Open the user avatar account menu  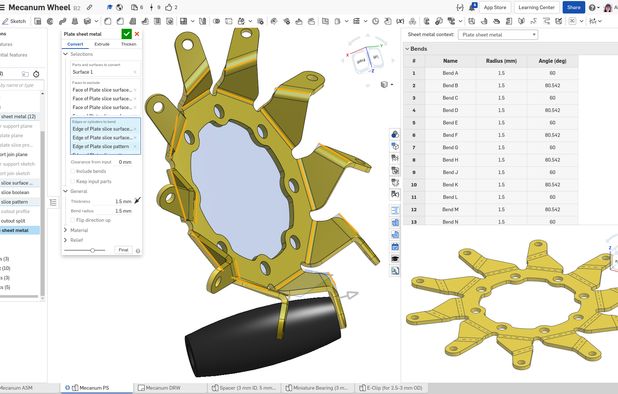pyautogui.click(x=608, y=7)
